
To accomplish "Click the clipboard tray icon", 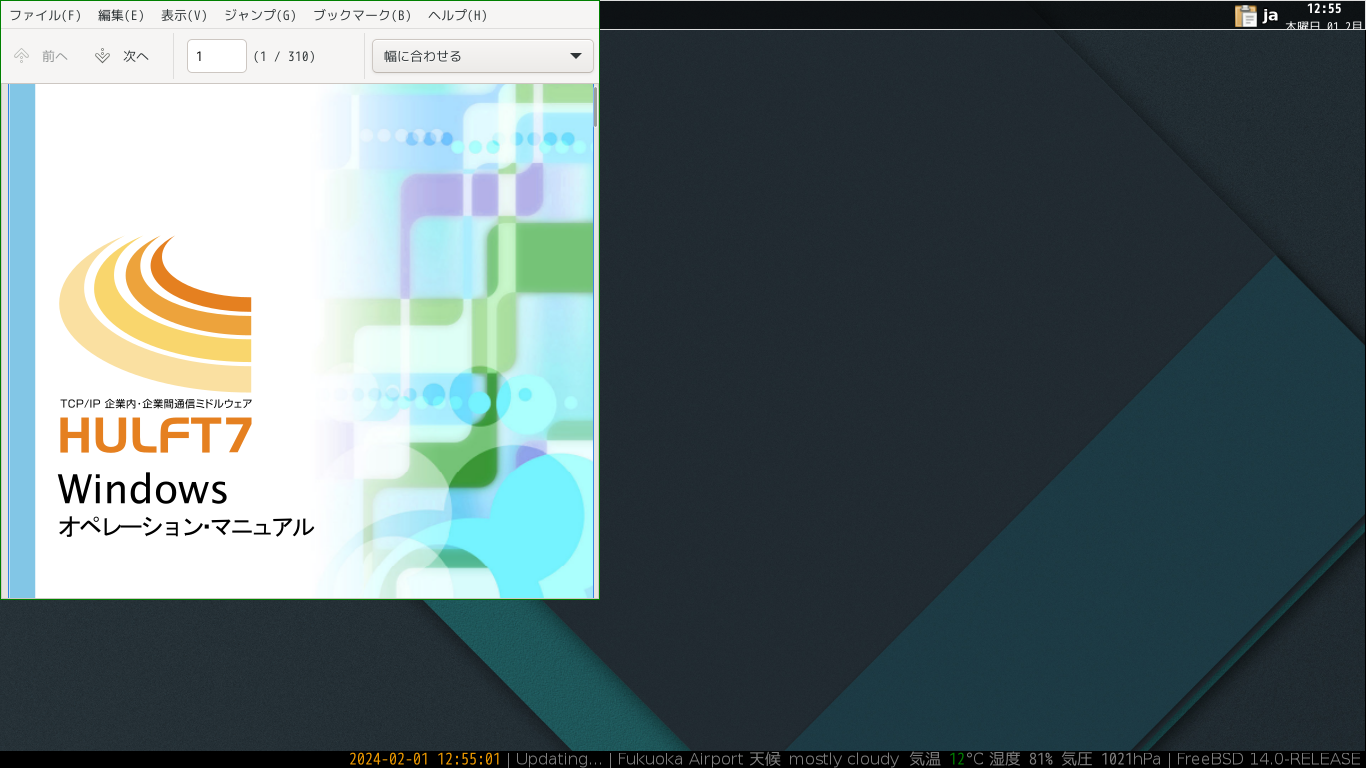I will (x=1246, y=15).
